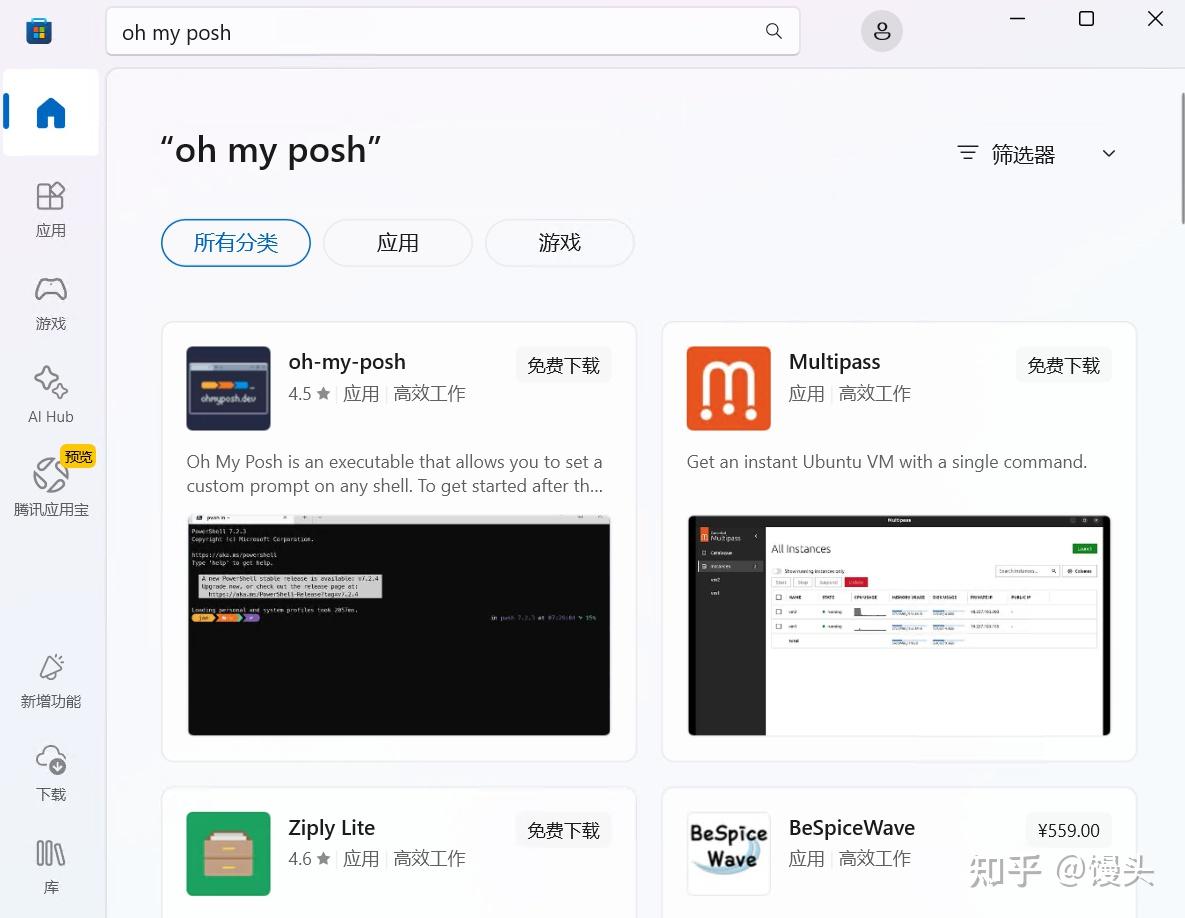Image resolution: width=1185 pixels, height=918 pixels.
Task: Switch to the Apps (应用) filter tab
Action: pyautogui.click(x=398, y=243)
